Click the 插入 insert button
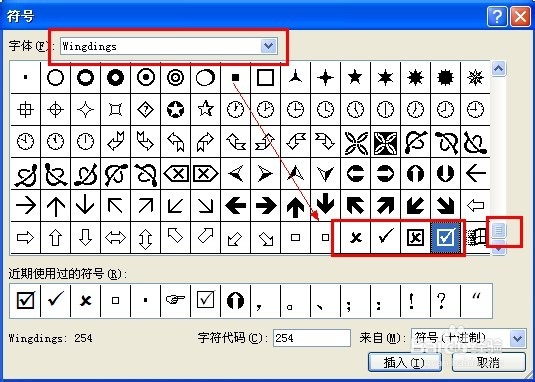535x382 pixels. pos(405,362)
